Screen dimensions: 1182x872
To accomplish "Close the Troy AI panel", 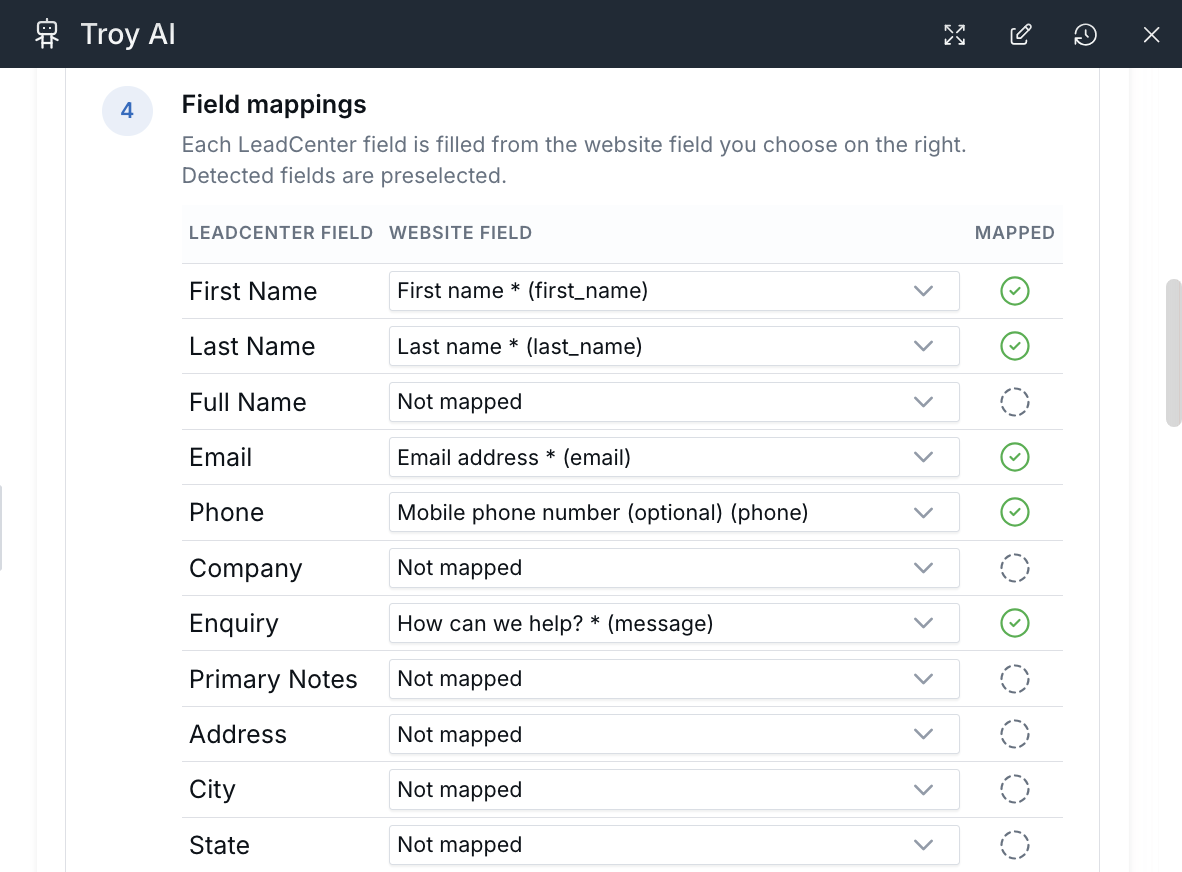I will click(1151, 35).
